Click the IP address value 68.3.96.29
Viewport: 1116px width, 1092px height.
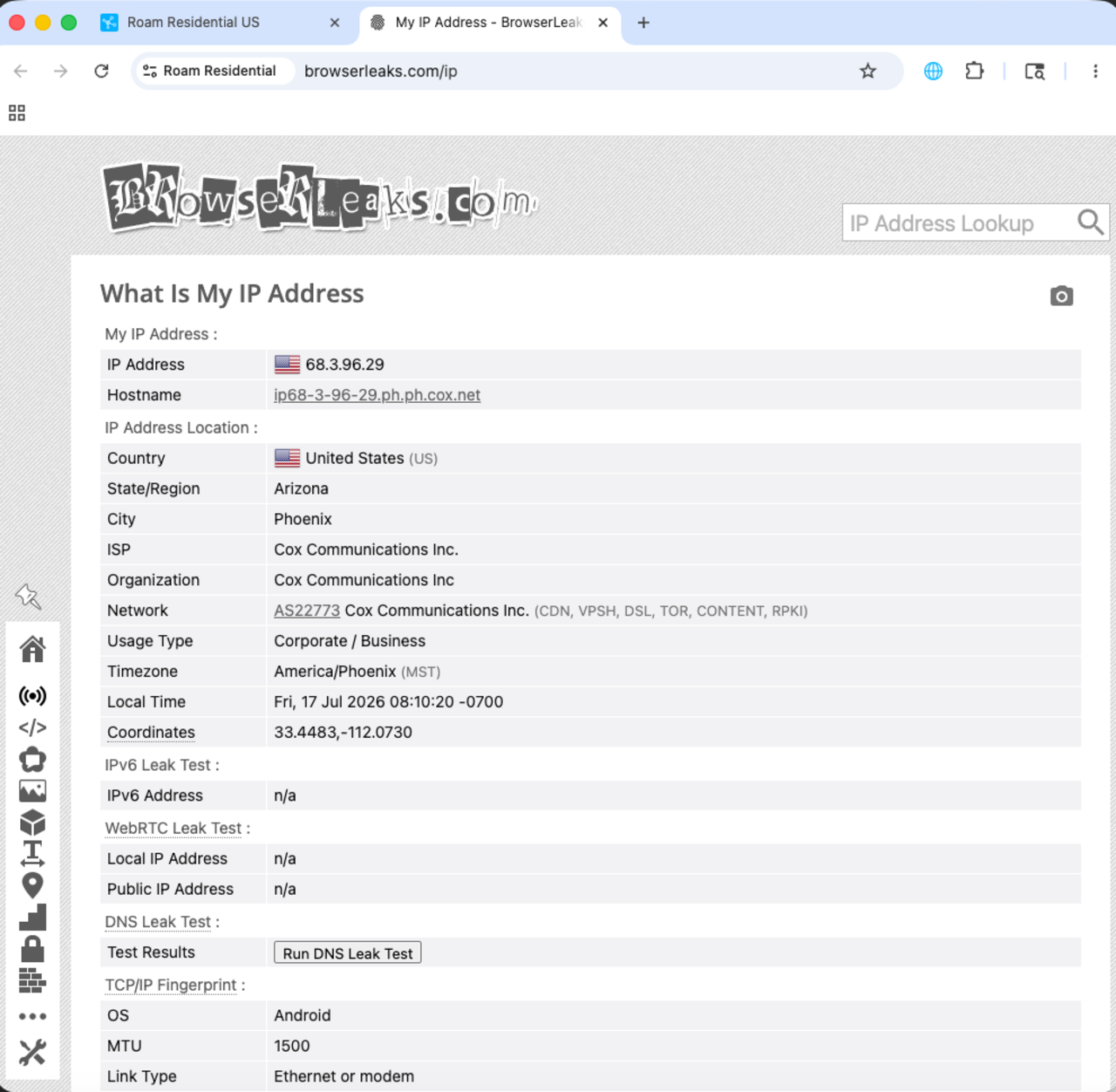point(344,365)
